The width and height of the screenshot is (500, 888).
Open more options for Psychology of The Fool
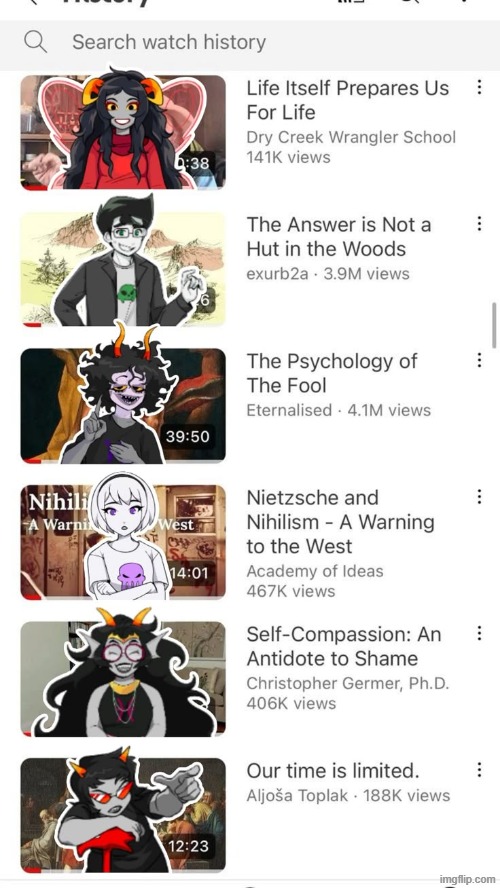click(x=479, y=360)
